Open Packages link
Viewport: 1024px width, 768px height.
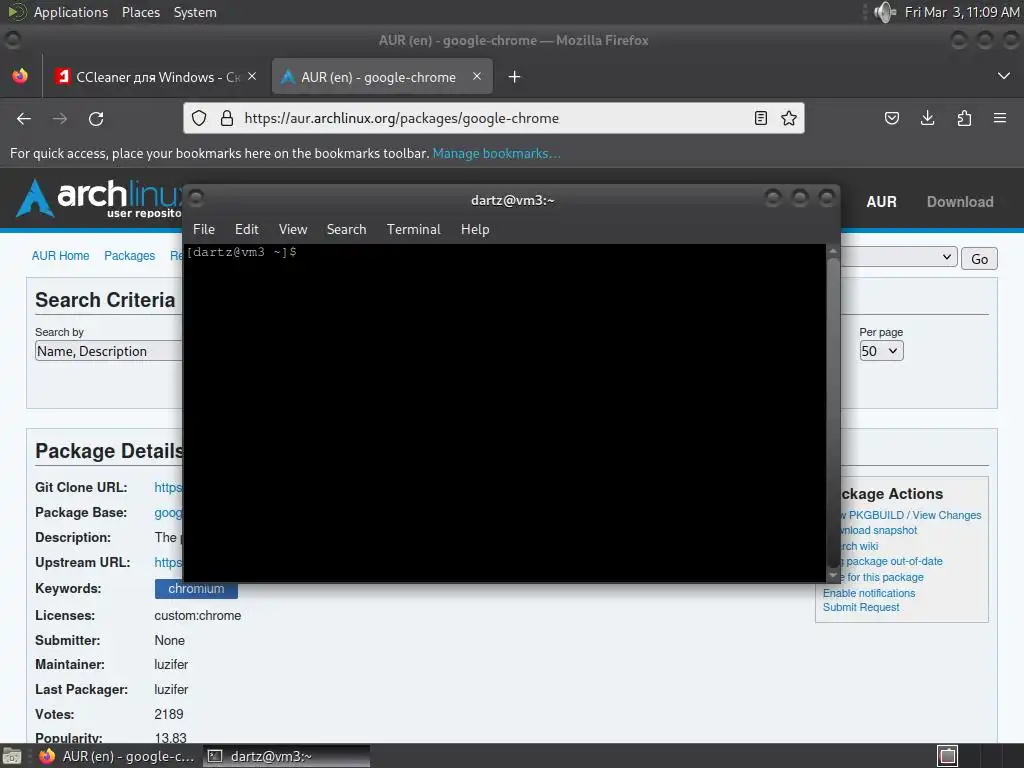click(x=129, y=255)
